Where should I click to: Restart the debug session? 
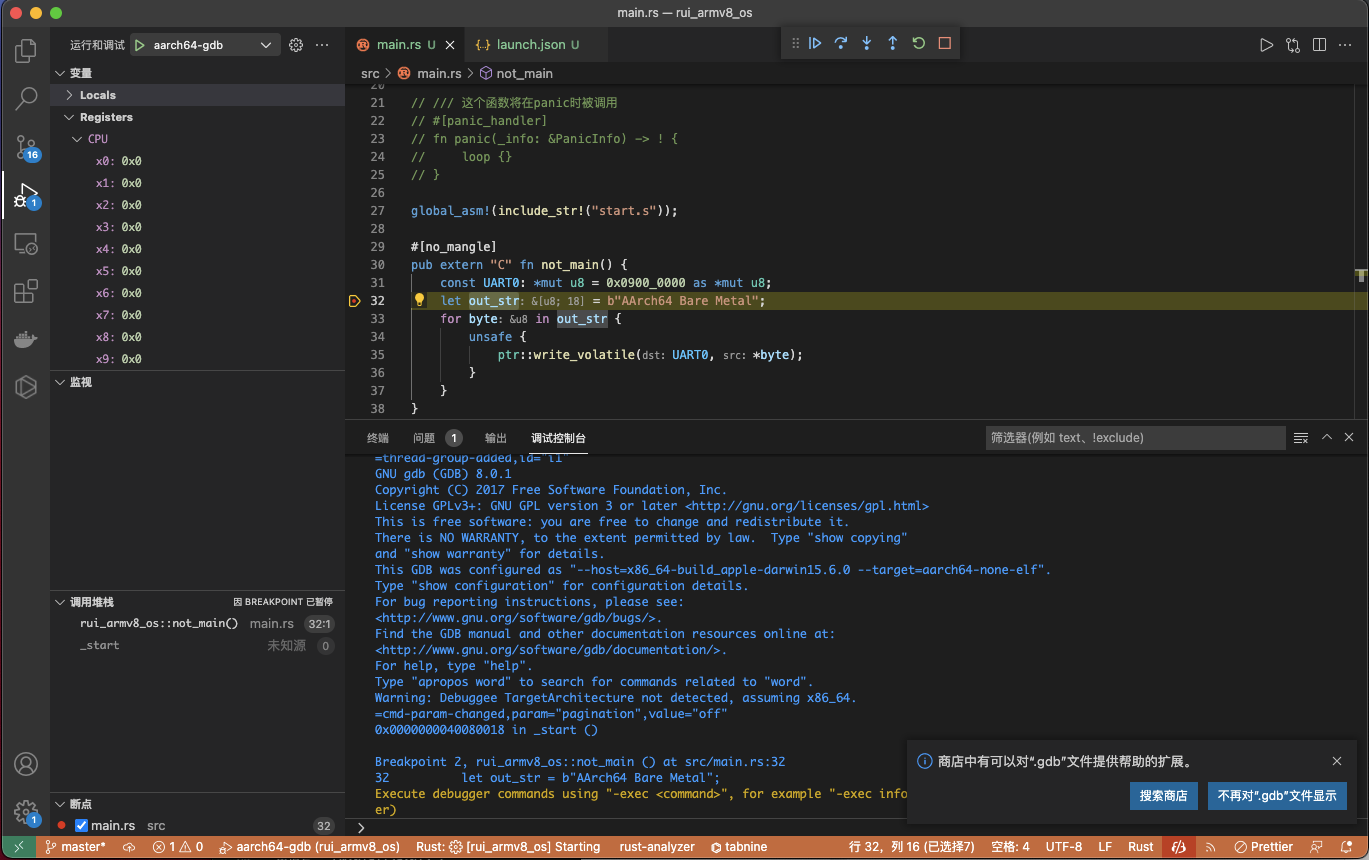[x=919, y=43]
